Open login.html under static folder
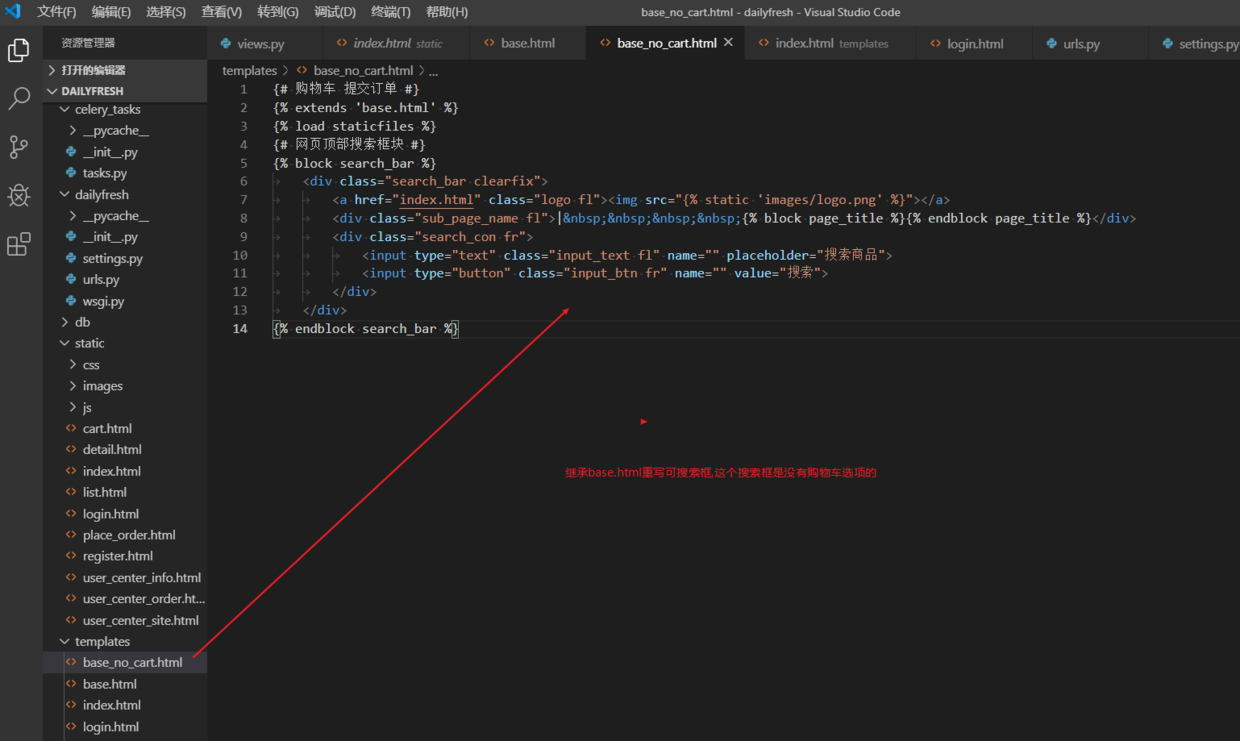Viewport: 1240px width, 741px height. click(x=125, y=514)
